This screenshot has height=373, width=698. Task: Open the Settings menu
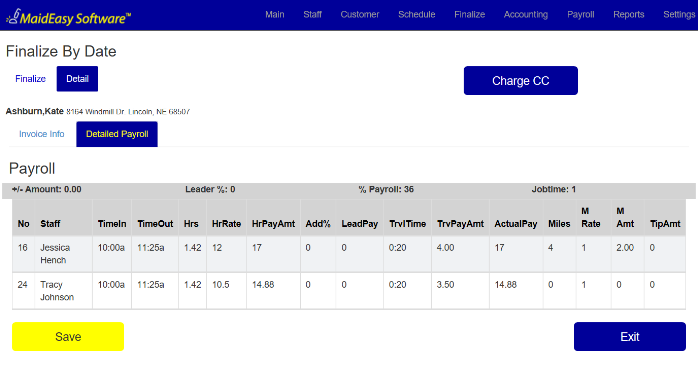[679, 14]
